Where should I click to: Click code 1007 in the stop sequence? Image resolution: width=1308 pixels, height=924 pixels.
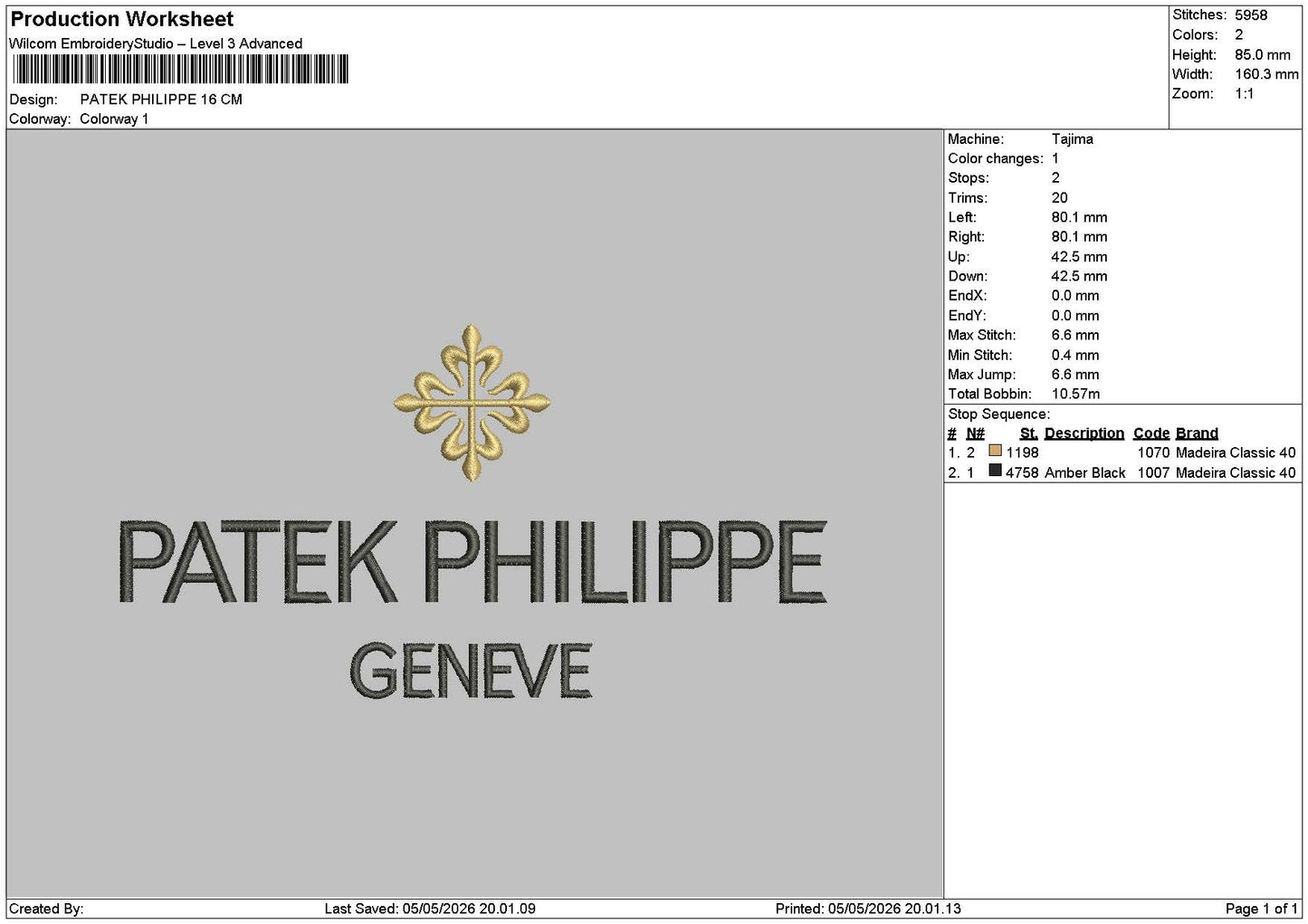click(x=1154, y=473)
